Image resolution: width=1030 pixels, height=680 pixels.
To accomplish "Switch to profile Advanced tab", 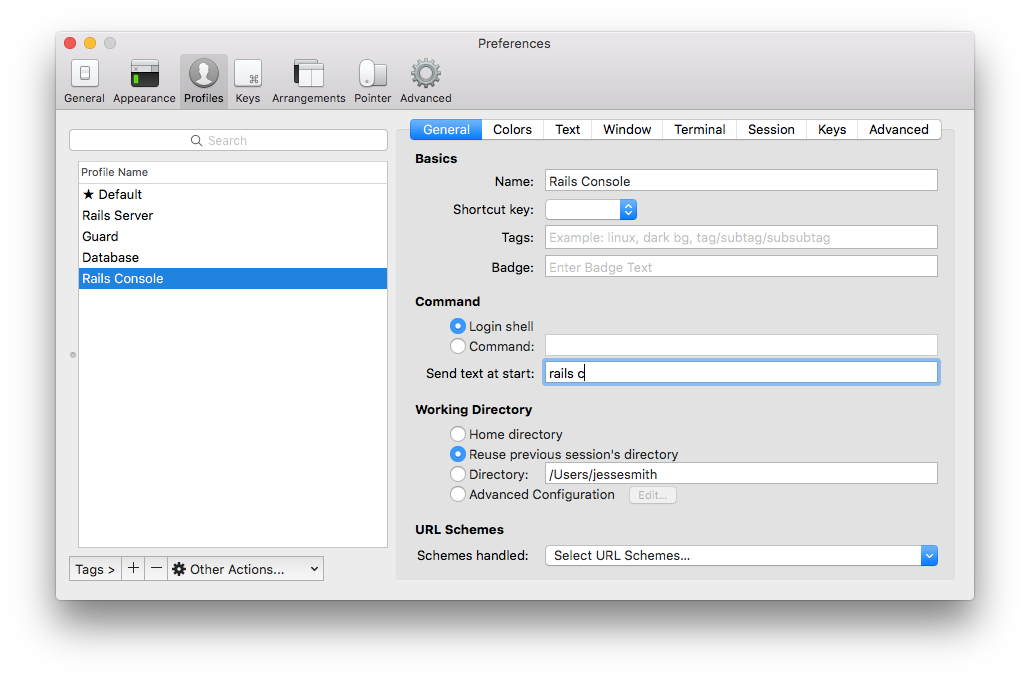I will pos(899,129).
